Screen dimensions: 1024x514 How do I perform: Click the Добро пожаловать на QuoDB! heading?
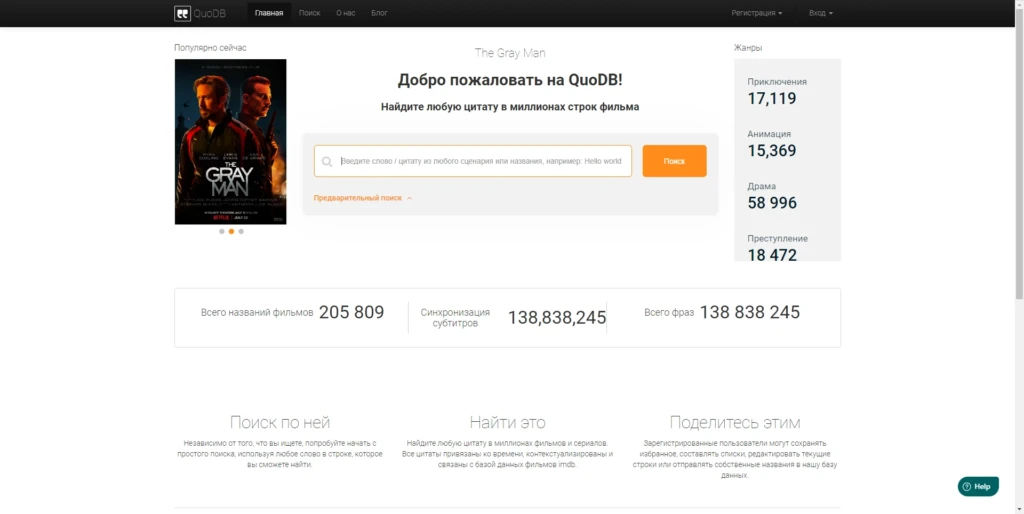pos(510,80)
